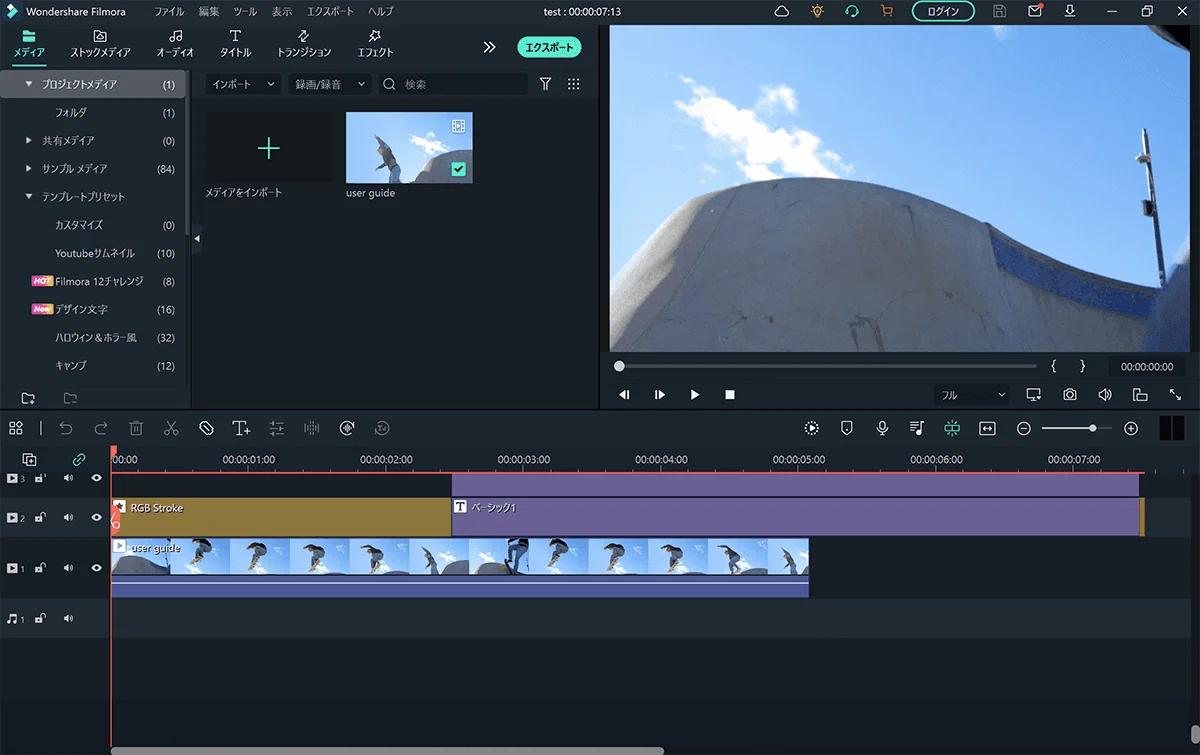Open the エクスポート menu in menu bar
Screen dimensions: 1200x755
click(330, 12)
